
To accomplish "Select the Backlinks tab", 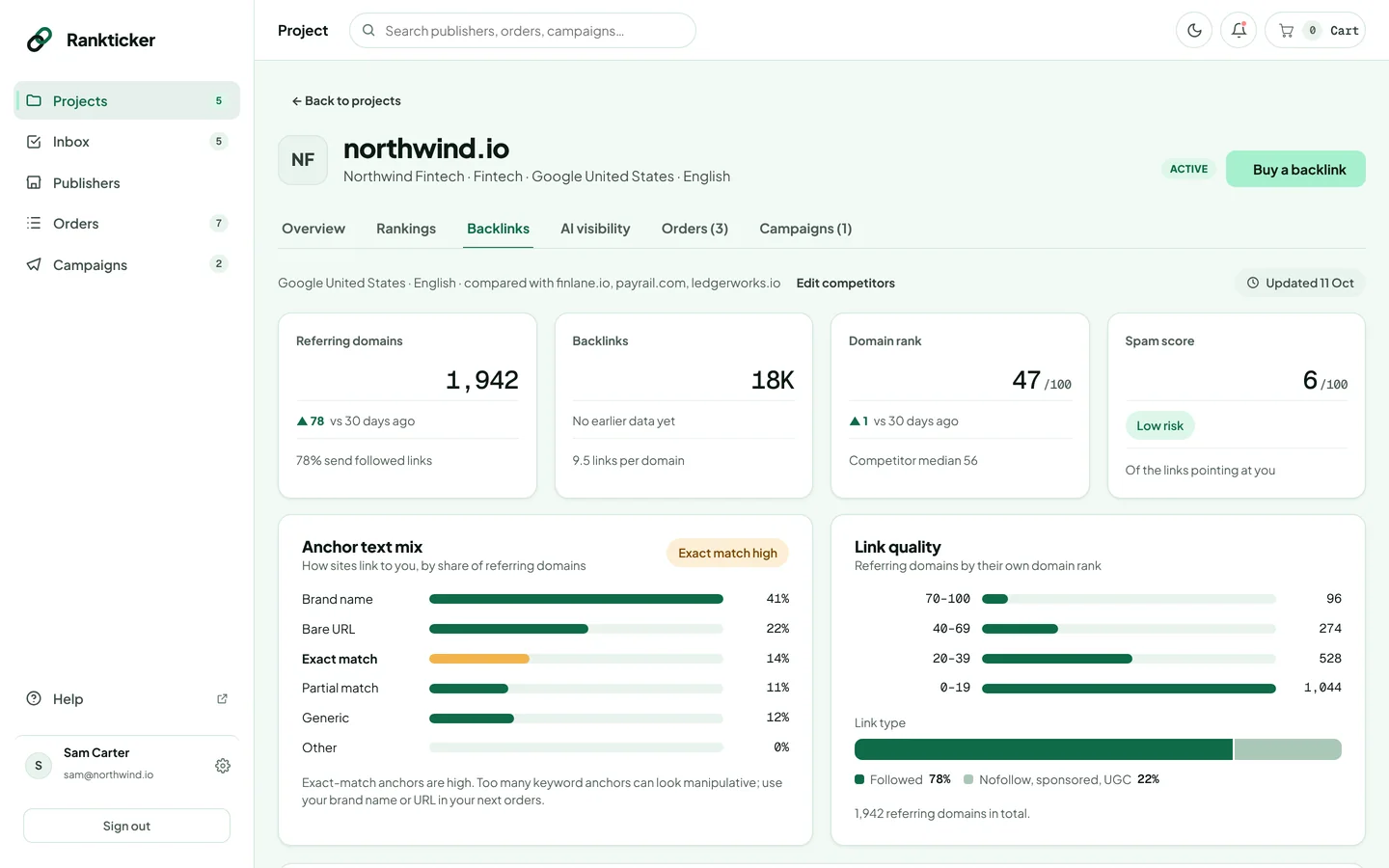I will pyautogui.click(x=498, y=229).
